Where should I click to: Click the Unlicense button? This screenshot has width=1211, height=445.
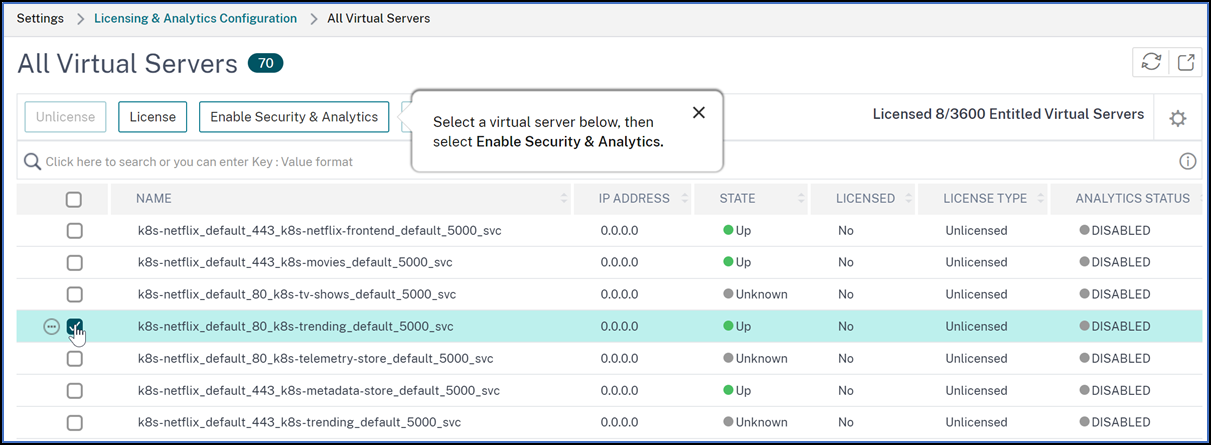(66, 117)
